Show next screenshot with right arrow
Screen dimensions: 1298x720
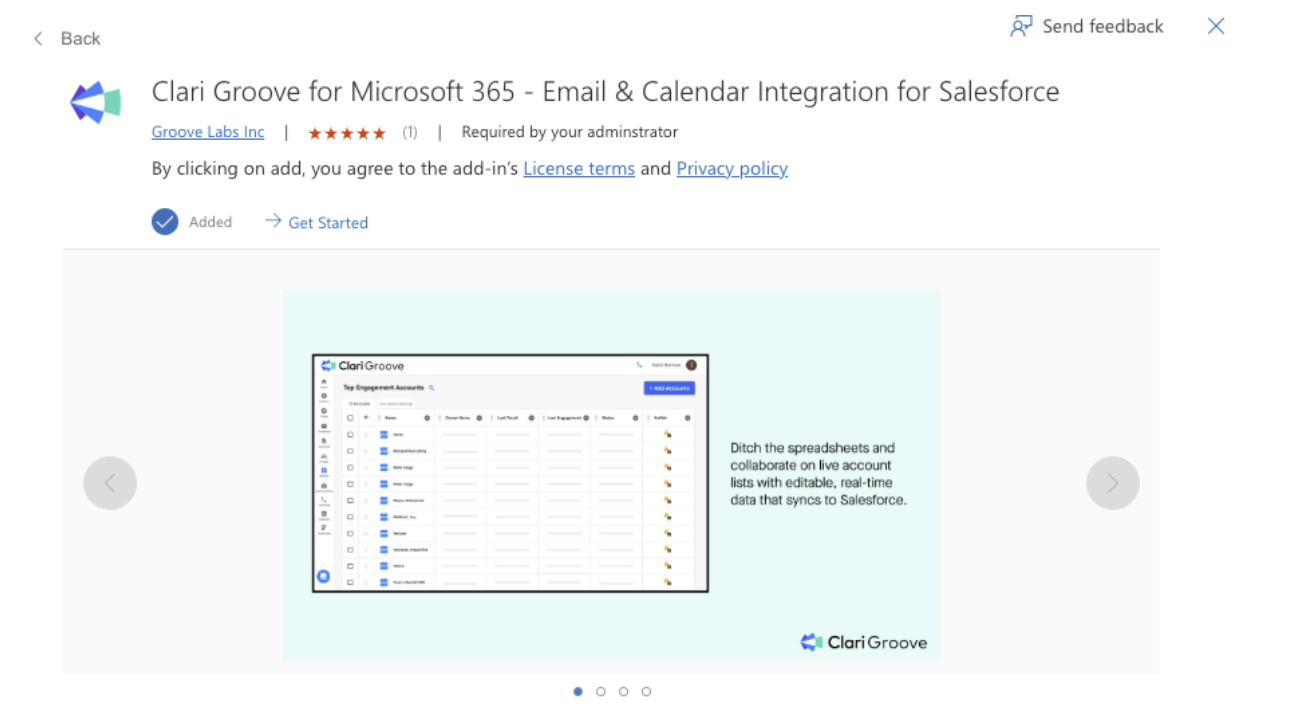1113,483
